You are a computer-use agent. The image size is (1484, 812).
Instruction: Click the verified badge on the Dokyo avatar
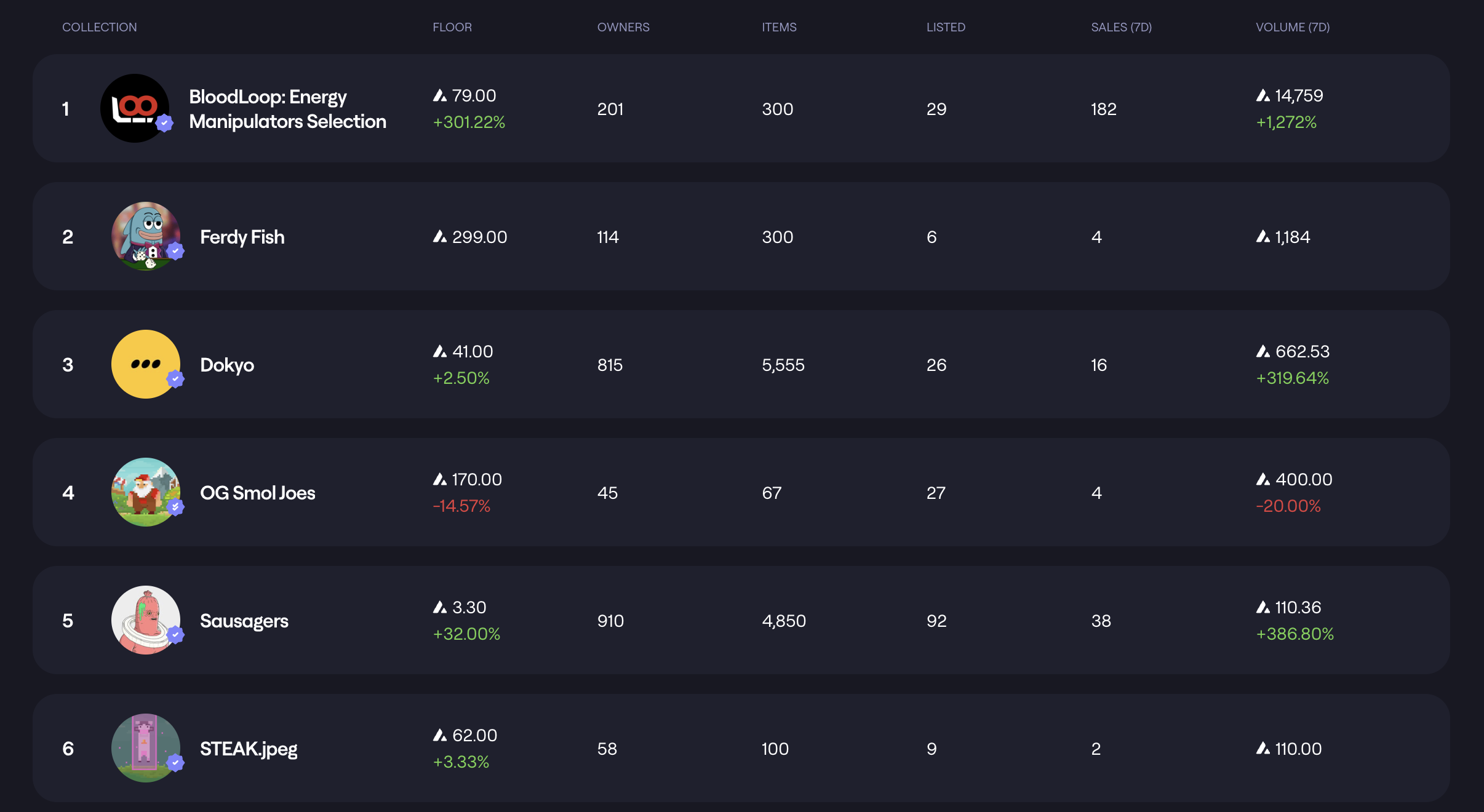pyautogui.click(x=175, y=379)
